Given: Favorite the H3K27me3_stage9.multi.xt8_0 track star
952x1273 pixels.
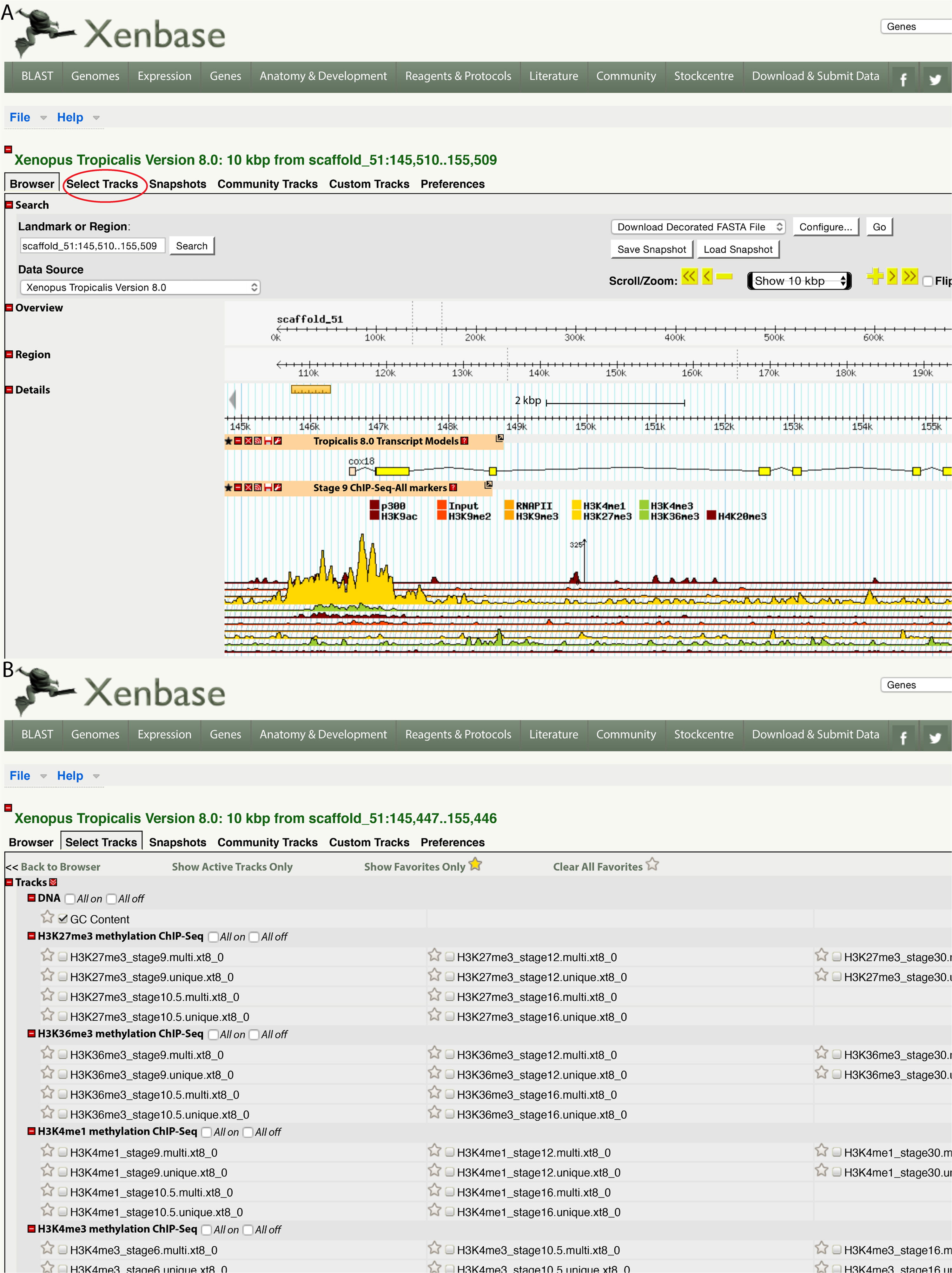Looking at the screenshot, I should point(47,956).
